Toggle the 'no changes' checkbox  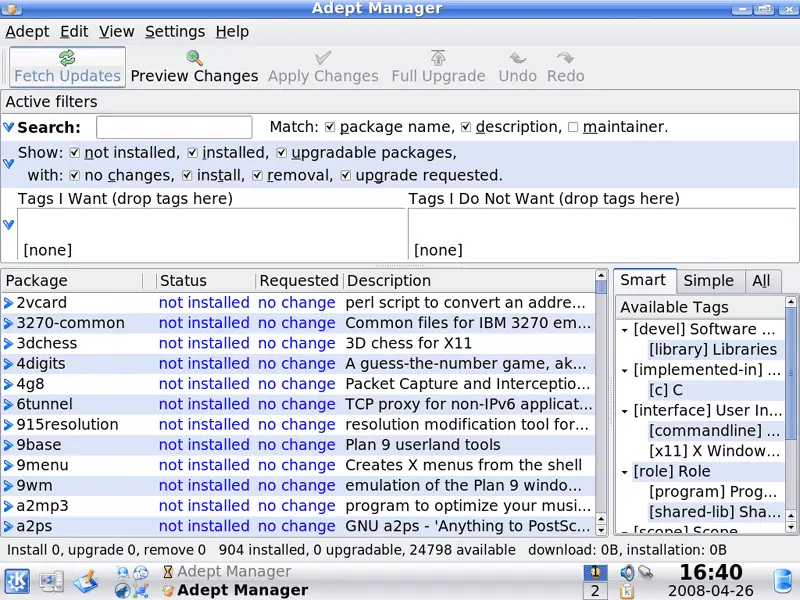(x=74, y=176)
